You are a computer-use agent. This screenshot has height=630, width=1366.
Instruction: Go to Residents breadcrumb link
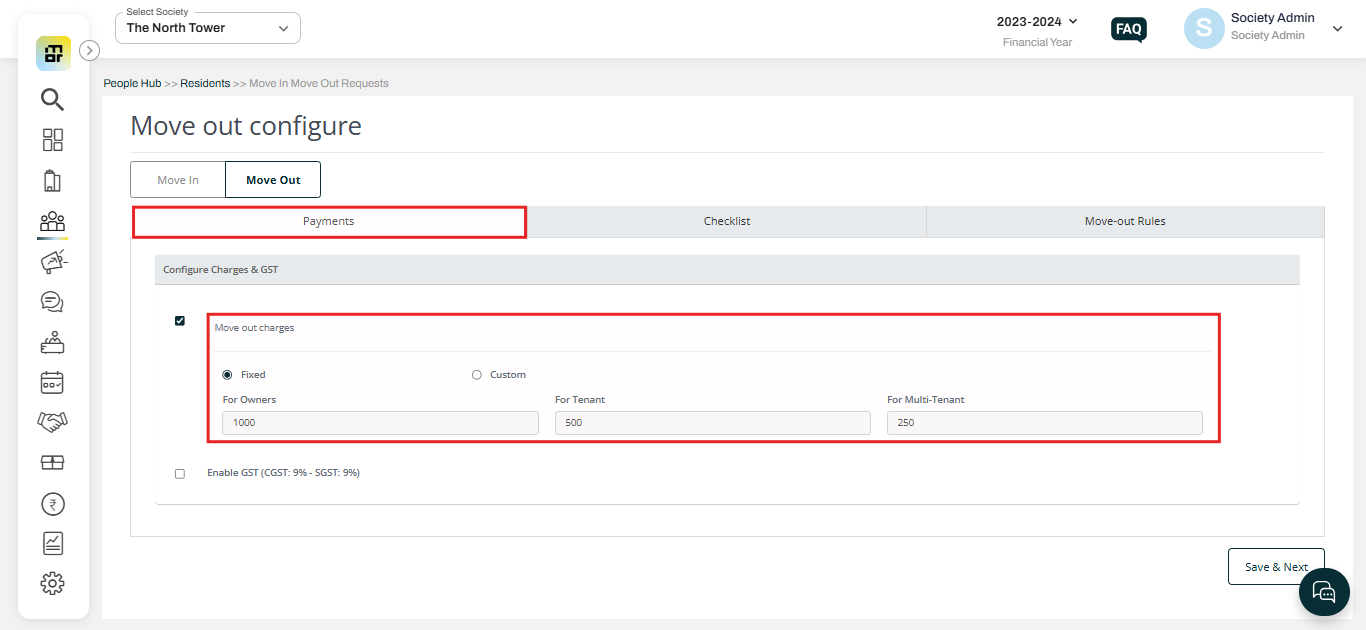coord(205,83)
